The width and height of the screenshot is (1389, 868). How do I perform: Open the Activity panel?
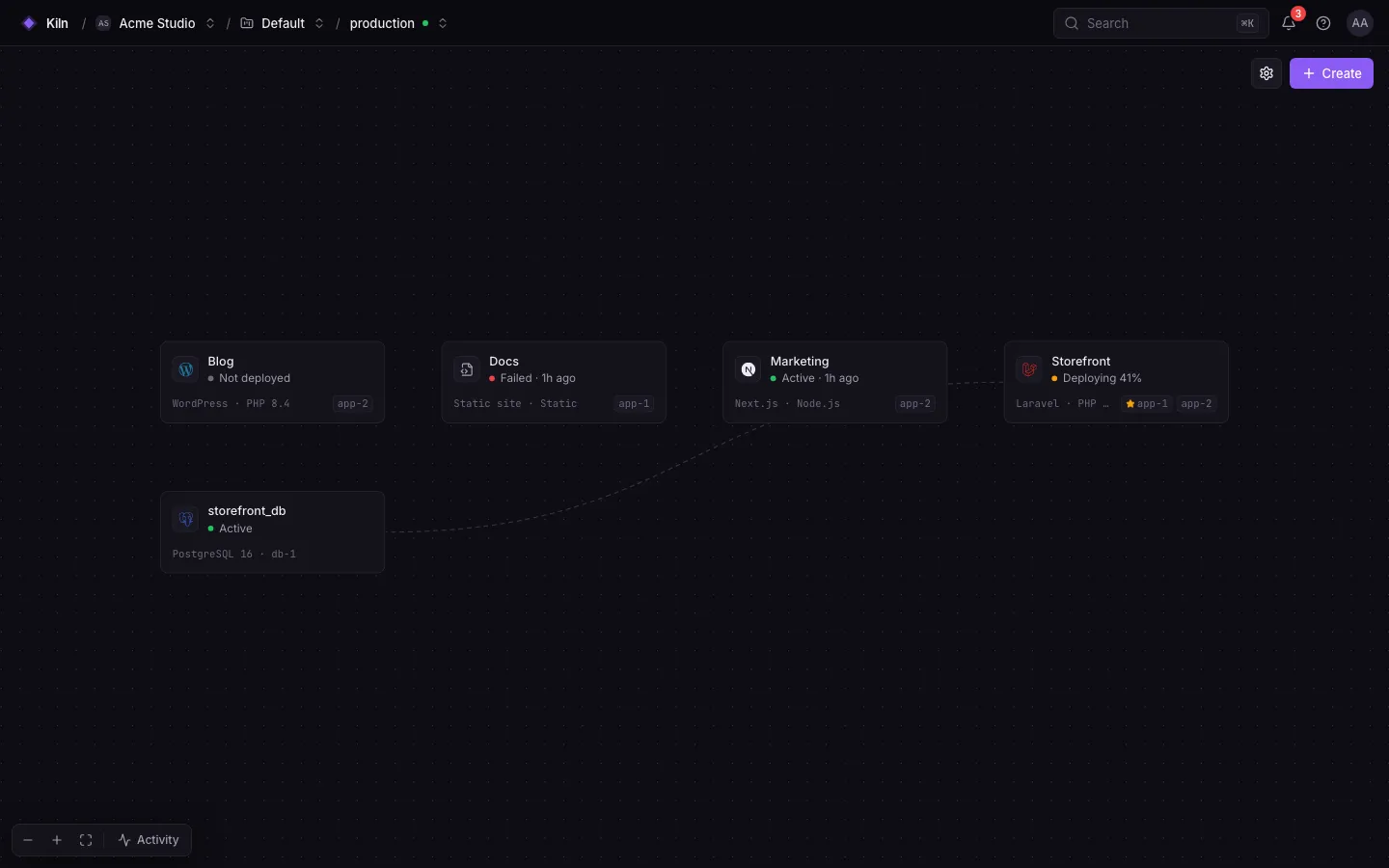149,840
